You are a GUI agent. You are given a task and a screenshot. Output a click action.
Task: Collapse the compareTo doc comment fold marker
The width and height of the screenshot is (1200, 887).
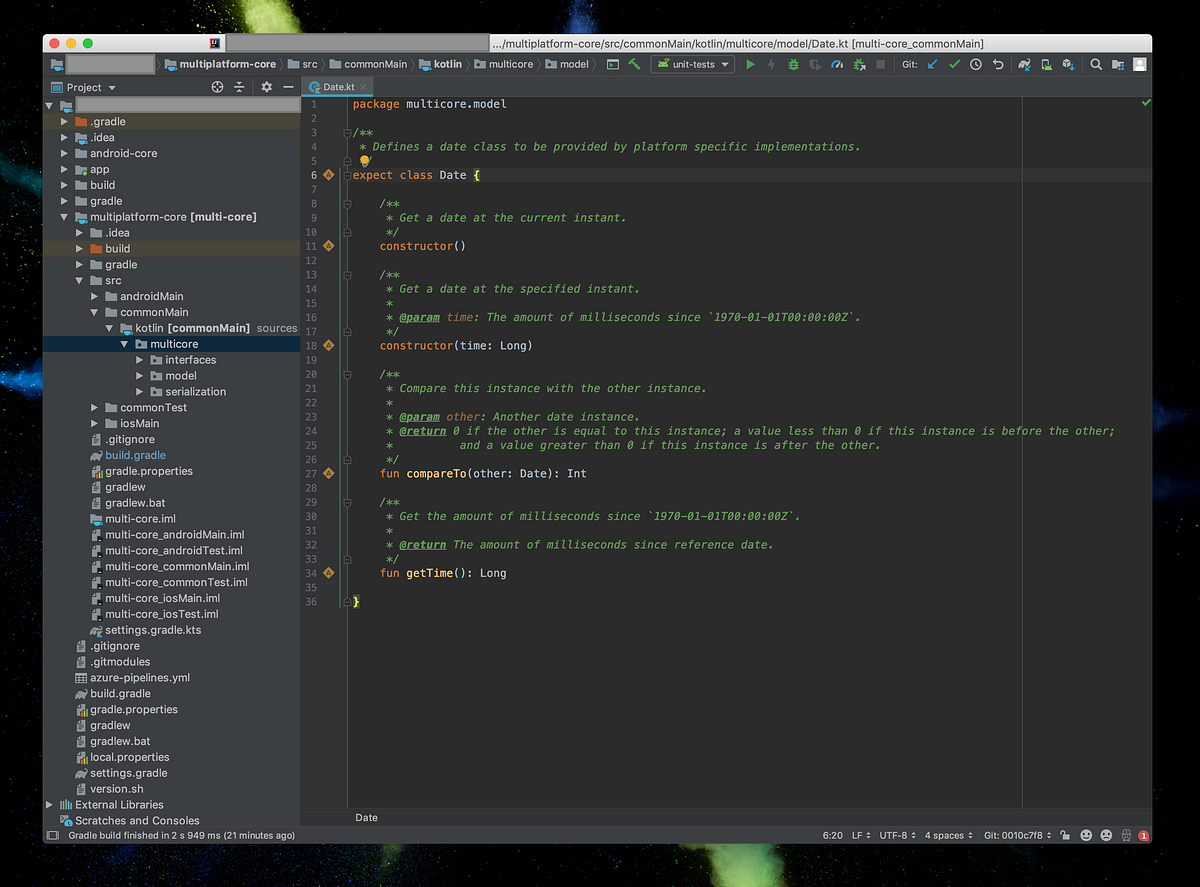point(347,374)
